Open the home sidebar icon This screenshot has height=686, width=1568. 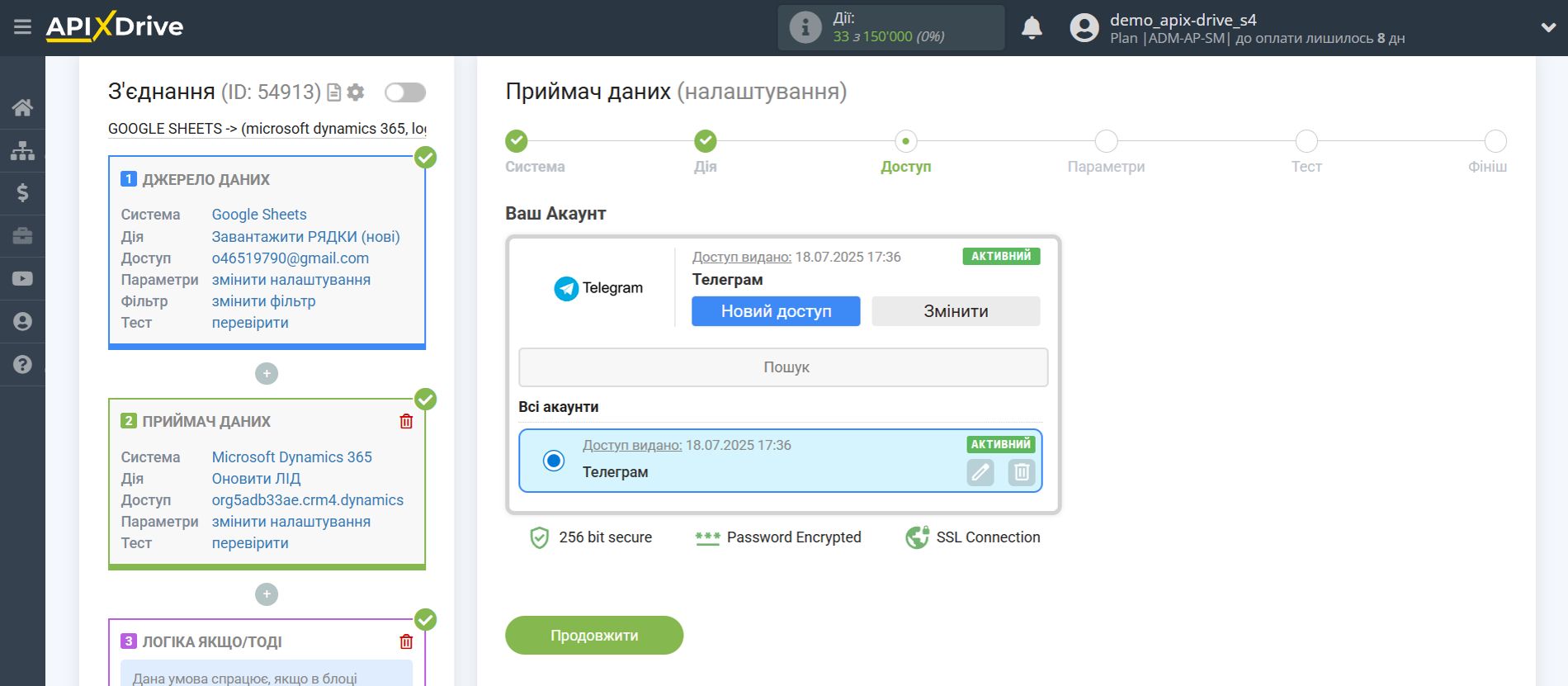(22, 107)
